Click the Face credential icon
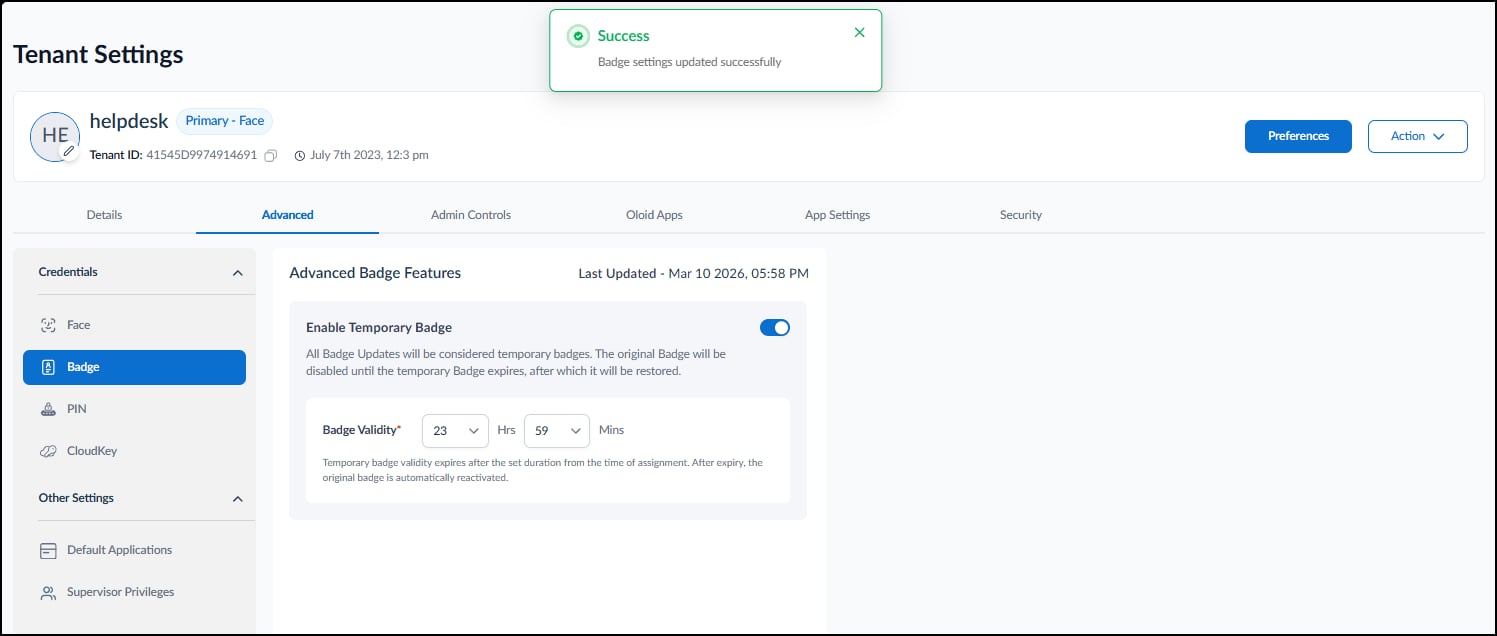 (48, 325)
